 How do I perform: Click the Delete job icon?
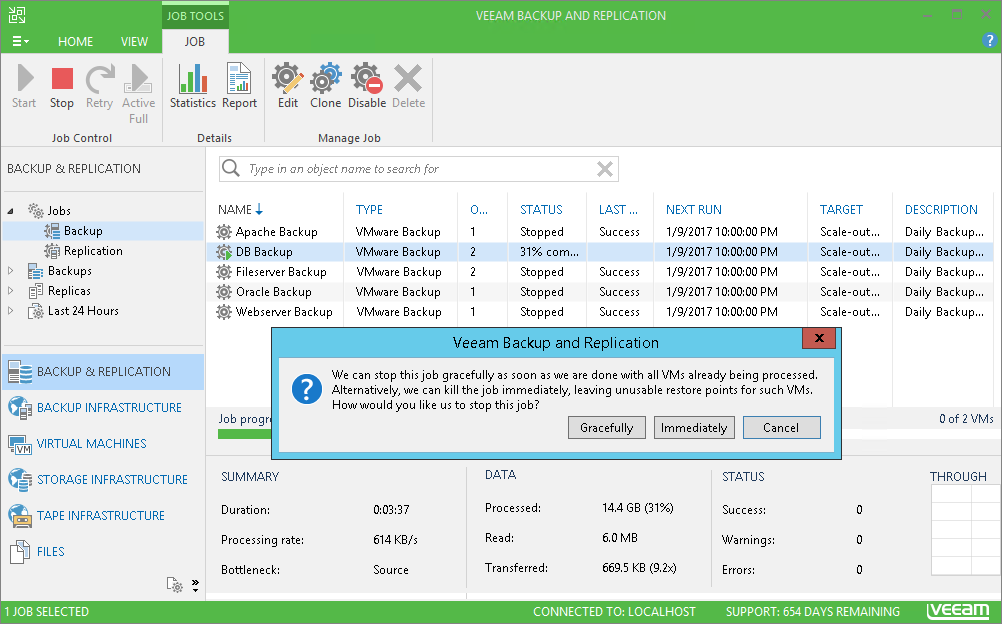click(408, 79)
